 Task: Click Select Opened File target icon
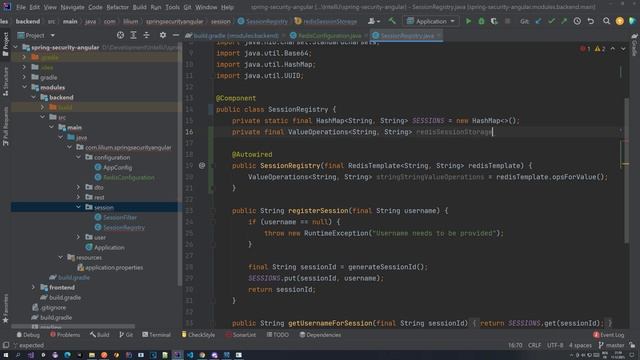click(120, 36)
